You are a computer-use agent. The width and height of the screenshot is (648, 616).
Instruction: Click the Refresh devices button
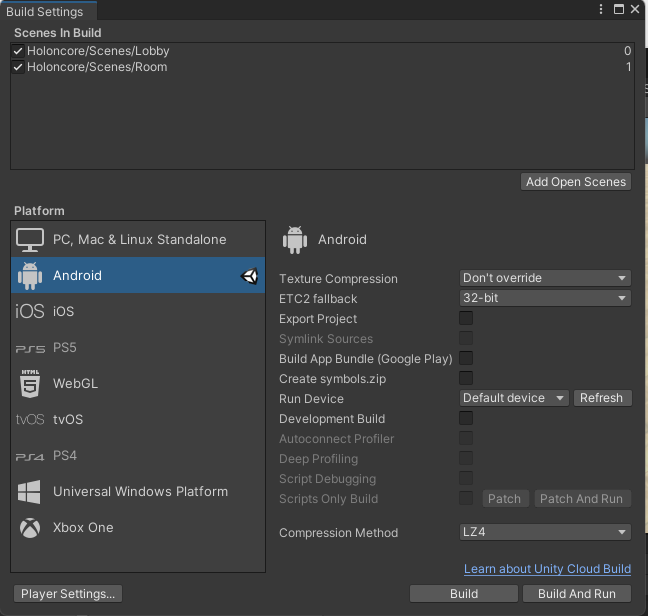tap(602, 398)
